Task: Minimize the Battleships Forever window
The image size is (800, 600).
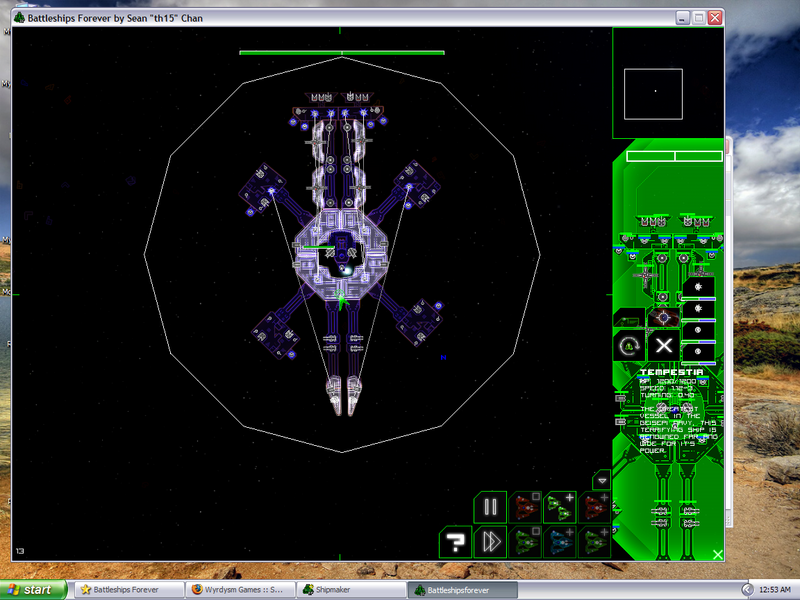Action: coord(683,18)
